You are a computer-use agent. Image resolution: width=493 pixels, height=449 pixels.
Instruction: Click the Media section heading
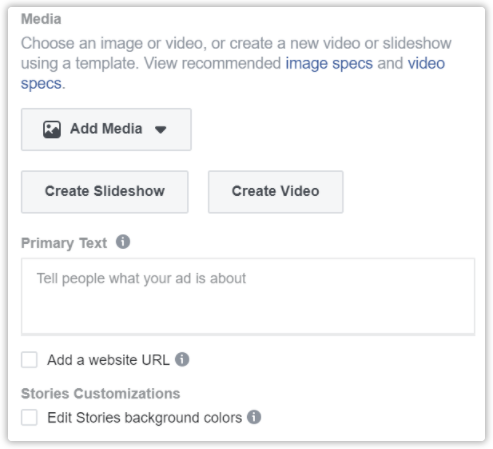coord(41,19)
